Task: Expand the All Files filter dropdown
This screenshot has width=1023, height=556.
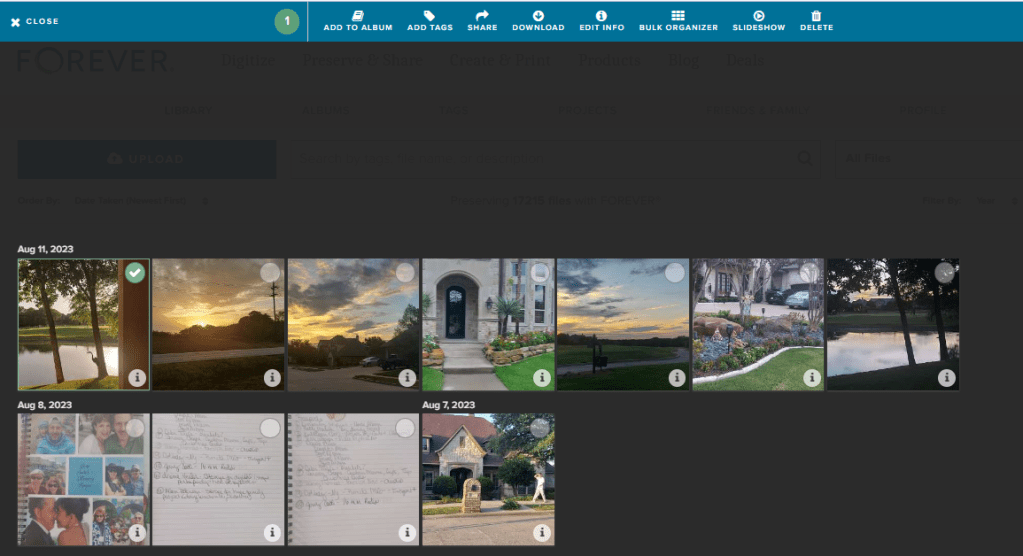Action: click(868, 158)
